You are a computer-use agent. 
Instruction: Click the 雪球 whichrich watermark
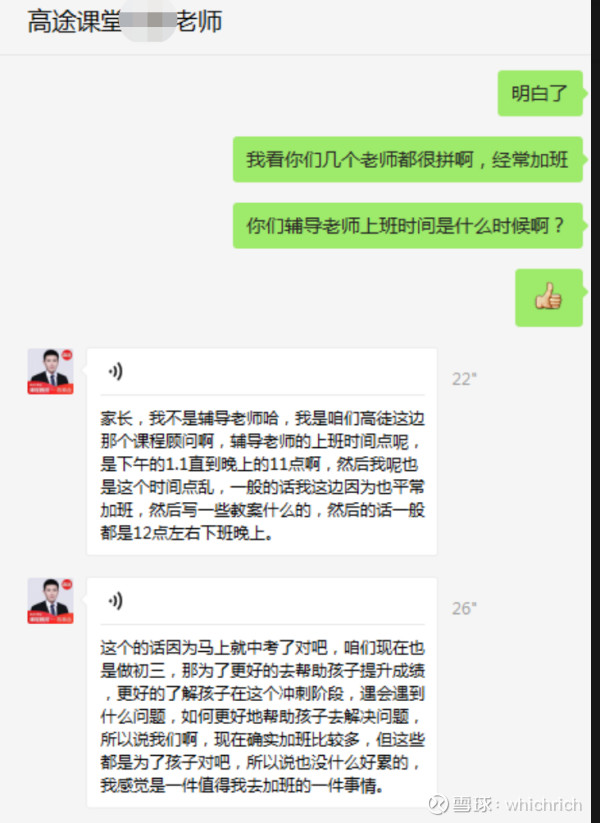[505, 804]
